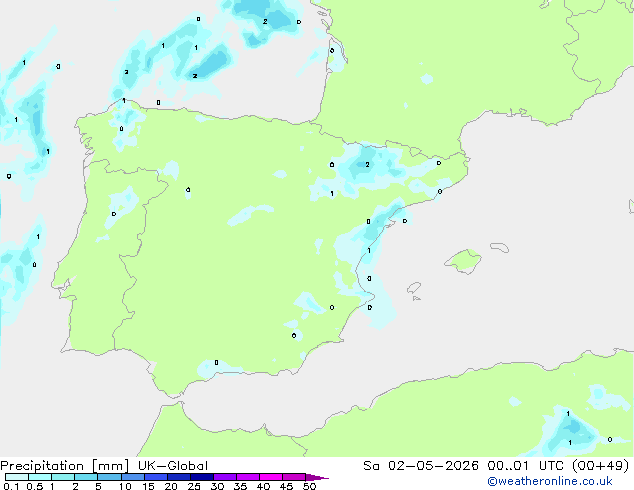Click the legend swatch between 0.1 and 0.5
The height and width of the screenshot is (490, 634).
point(17,477)
